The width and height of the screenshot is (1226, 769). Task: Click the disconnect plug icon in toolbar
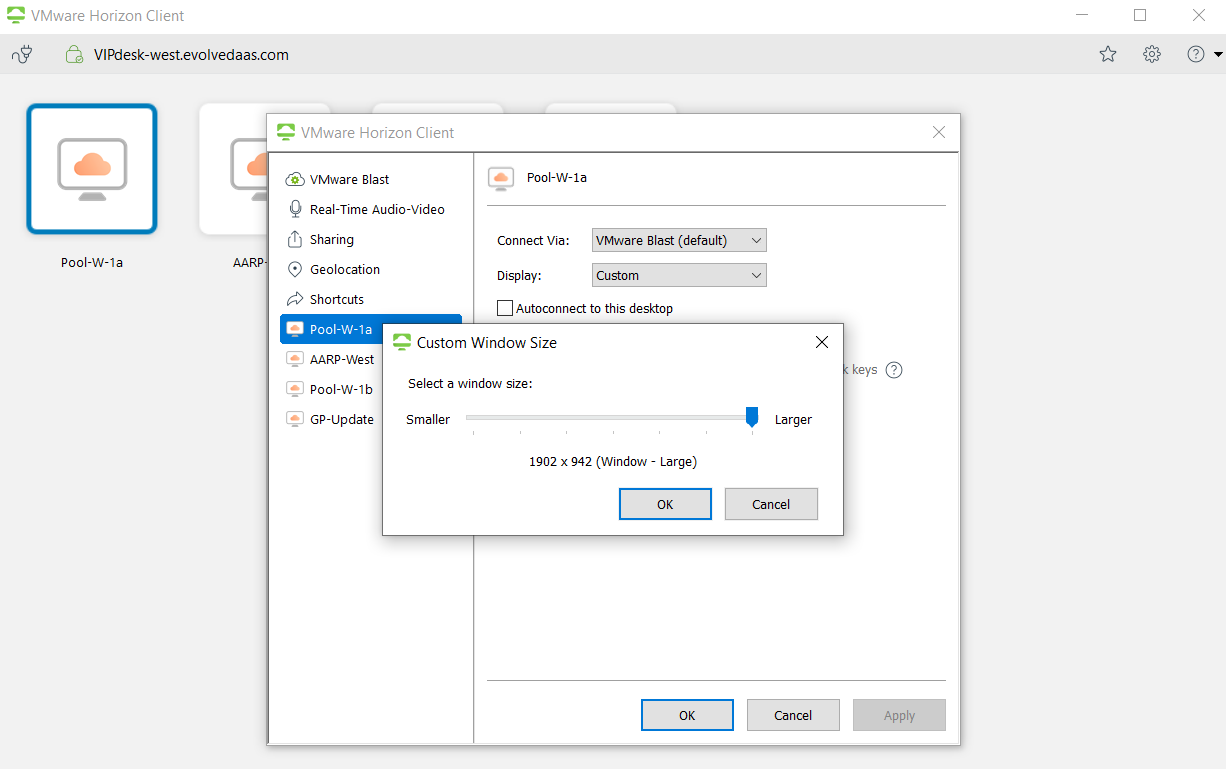point(22,54)
